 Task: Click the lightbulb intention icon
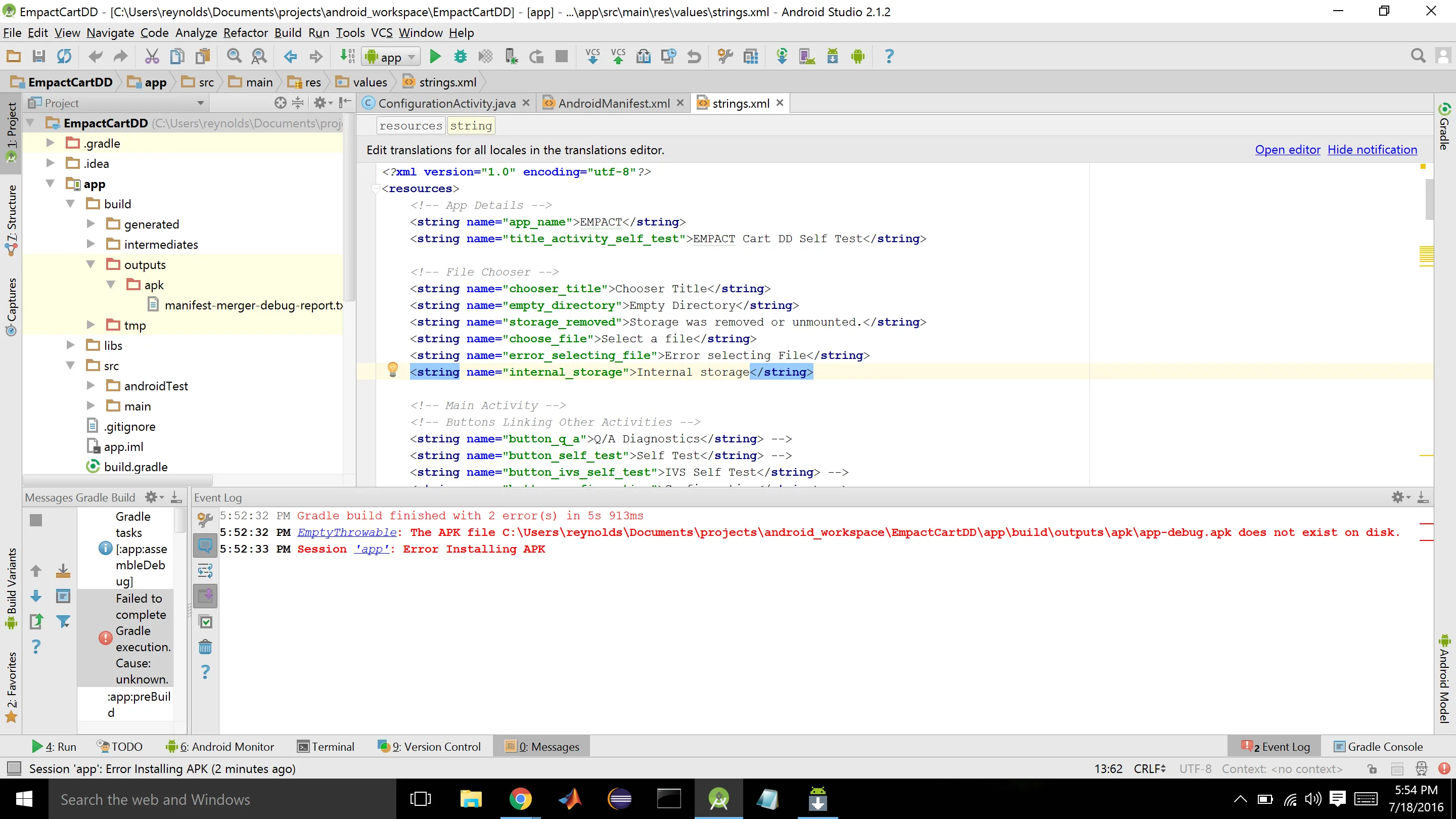(x=393, y=370)
